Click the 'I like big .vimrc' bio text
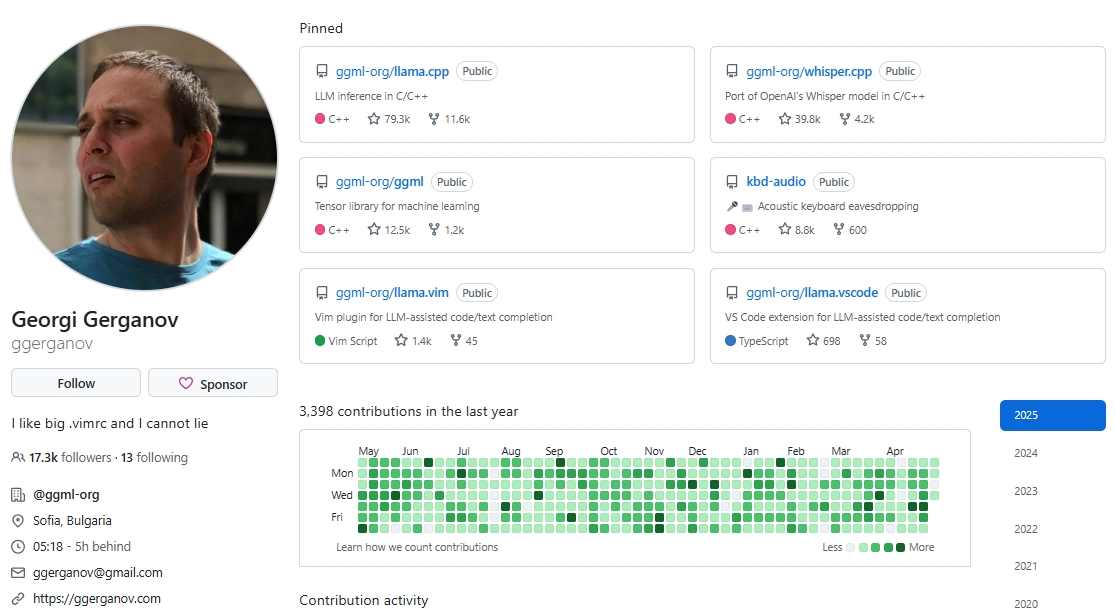This screenshot has width=1115, height=616. pyautogui.click(x=110, y=423)
